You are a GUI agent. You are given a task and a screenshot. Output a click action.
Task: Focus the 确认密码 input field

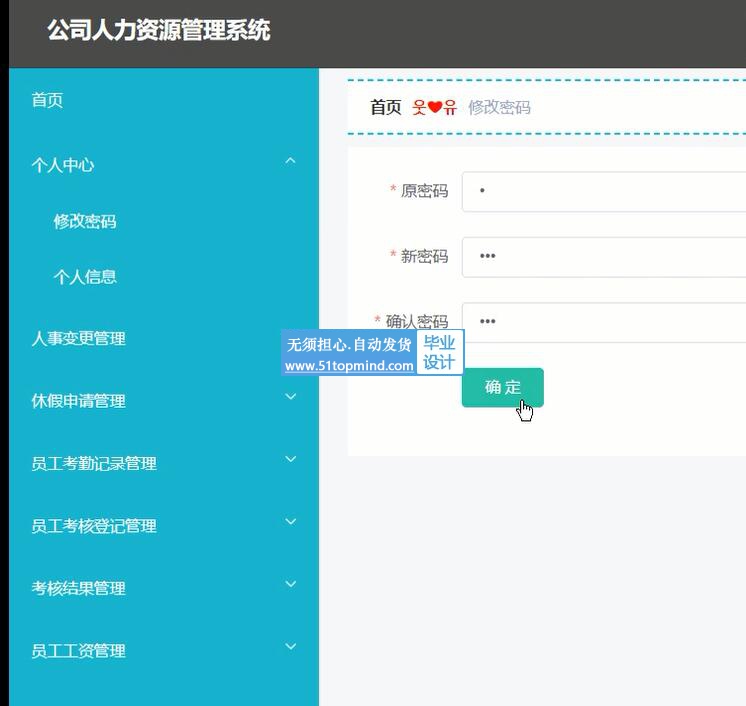tap(604, 322)
